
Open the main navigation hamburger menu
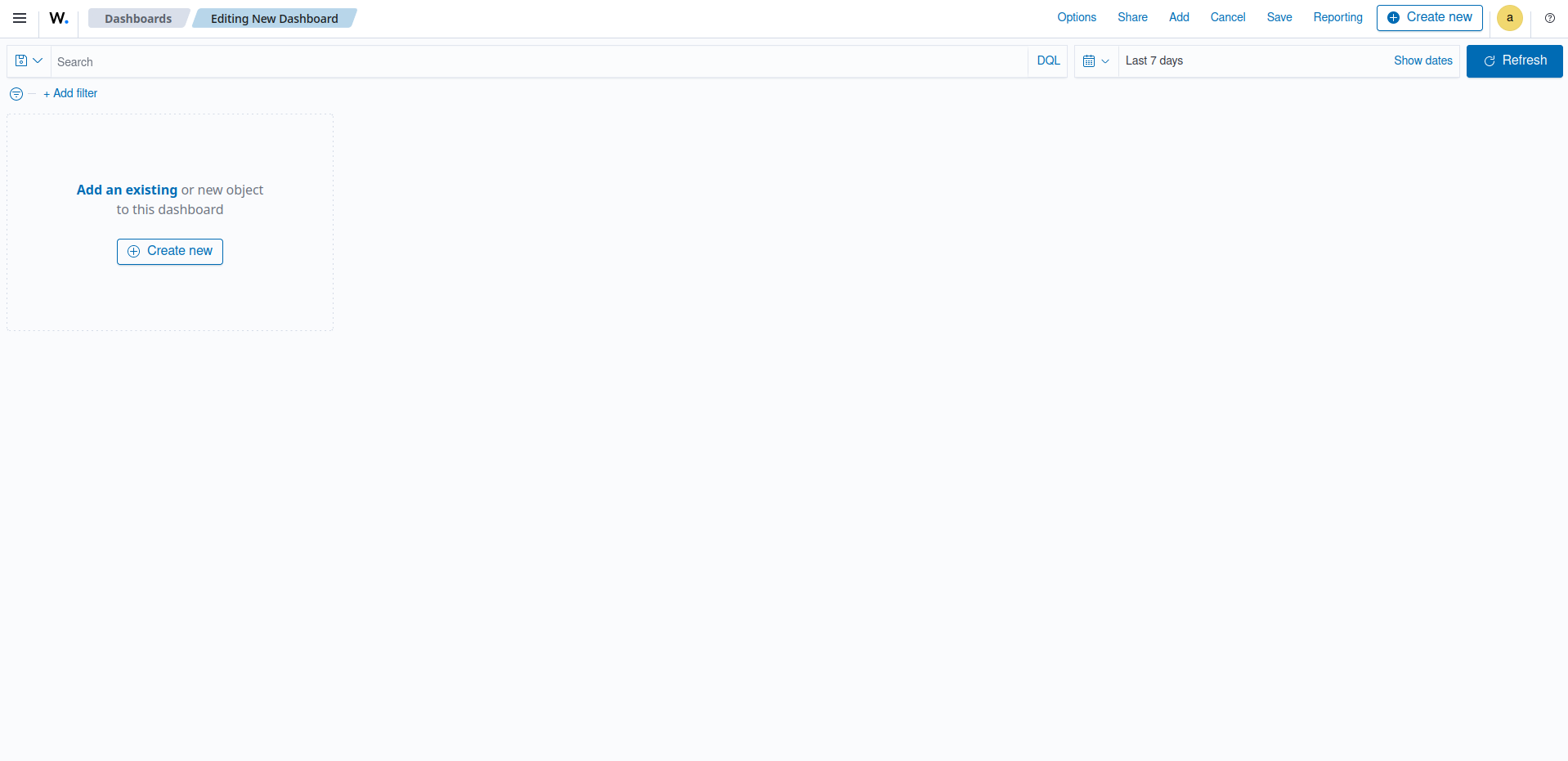pyautogui.click(x=19, y=18)
